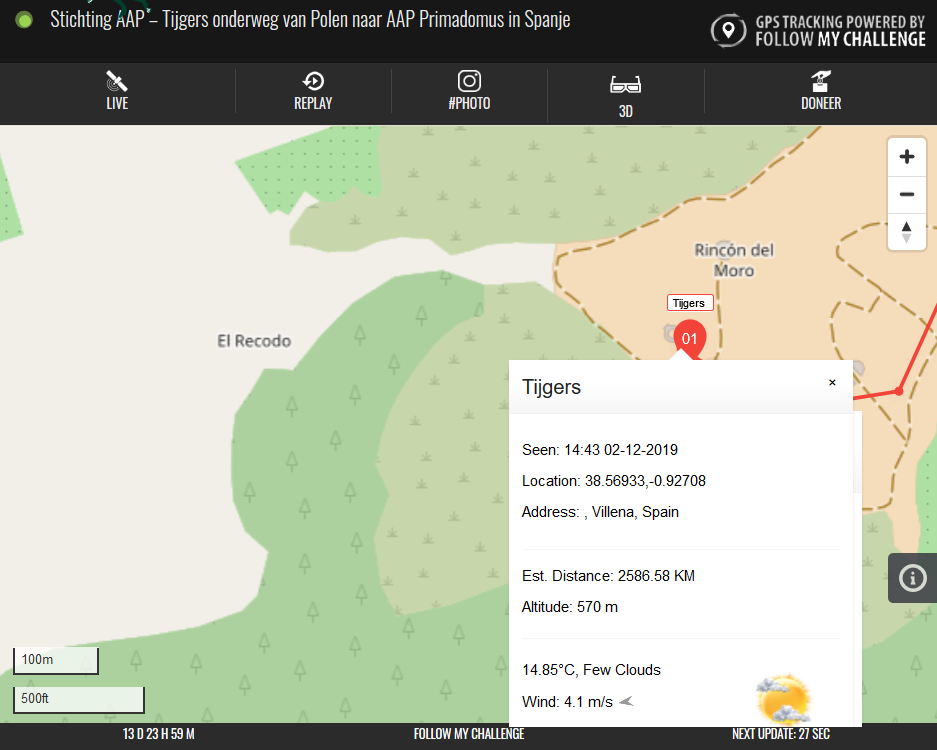The image size is (937, 750).
Task: Click the red route waypoint dot
Action: [899, 390]
